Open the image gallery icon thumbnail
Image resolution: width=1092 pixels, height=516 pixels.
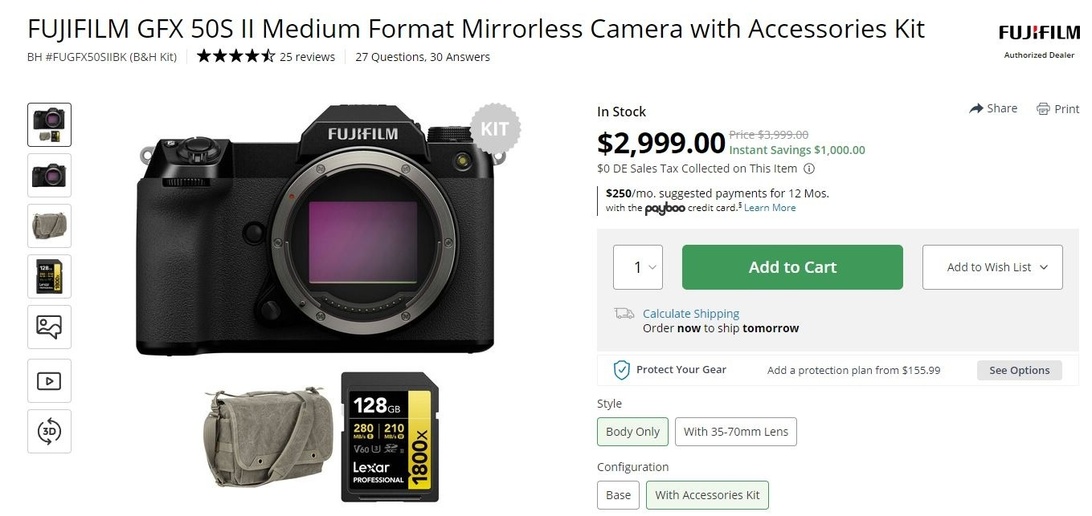click(49, 327)
